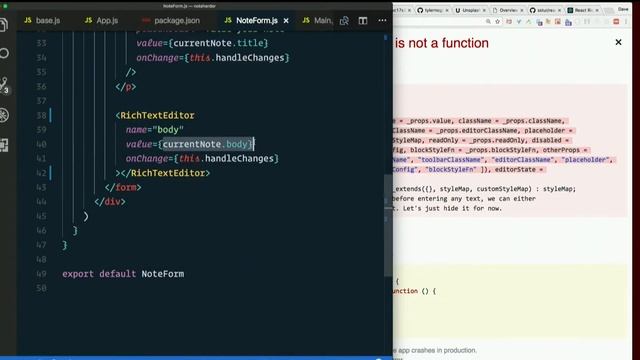Select the NoteForm.js tab

pyautogui.click(x=252, y=20)
